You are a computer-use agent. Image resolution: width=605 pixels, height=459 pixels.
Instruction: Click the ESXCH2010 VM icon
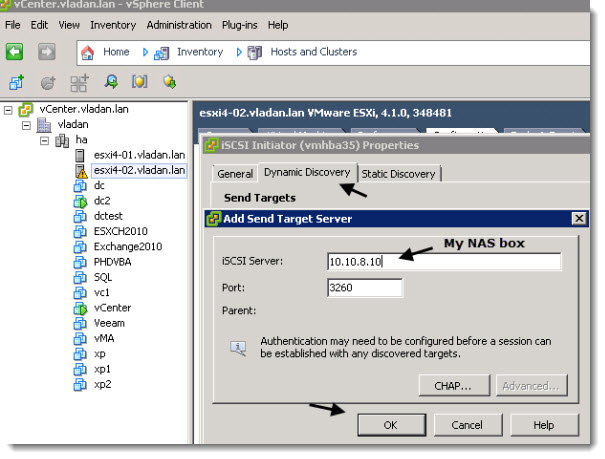point(80,232)
